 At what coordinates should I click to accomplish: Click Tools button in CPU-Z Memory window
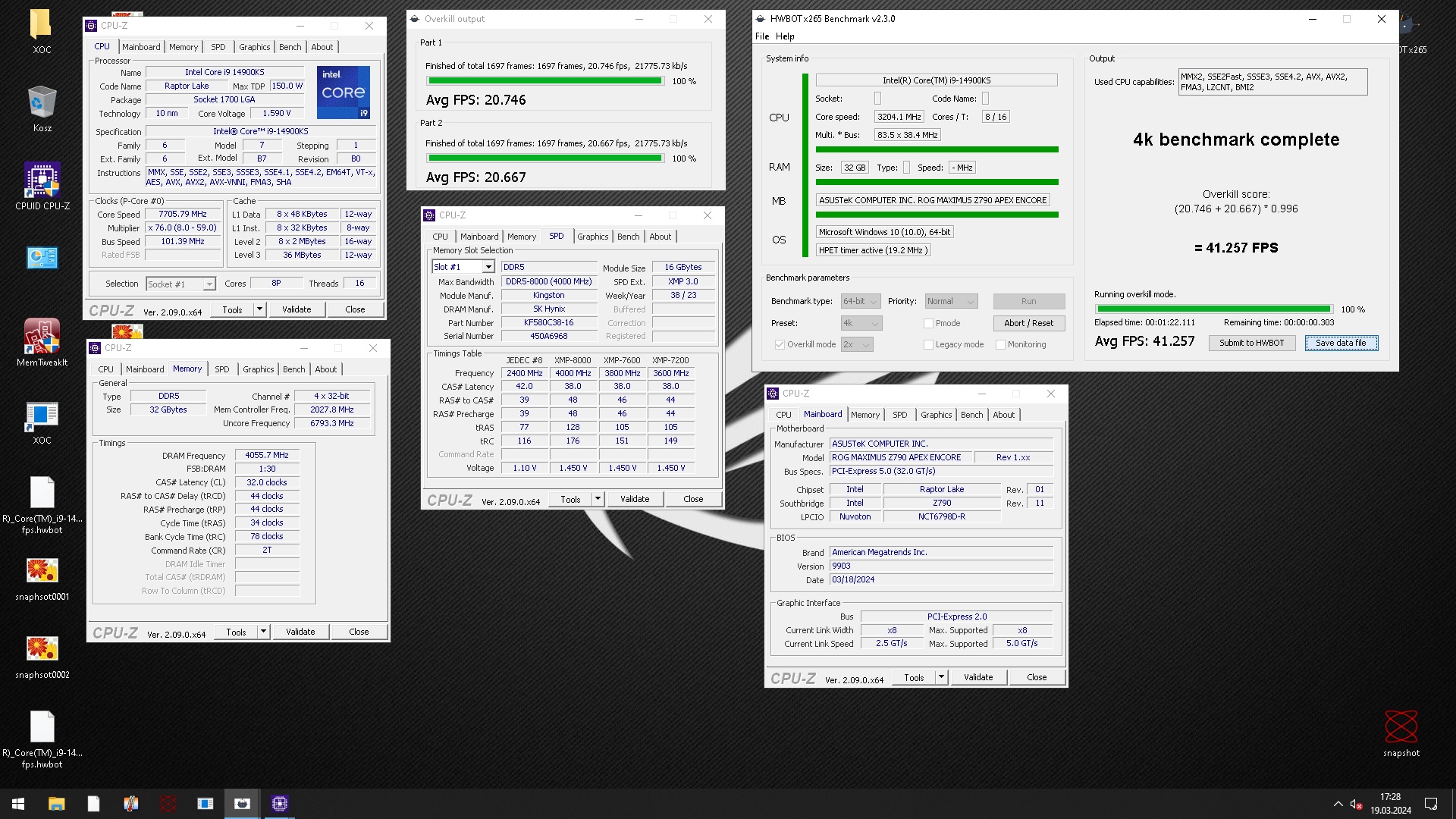[236, 632]
